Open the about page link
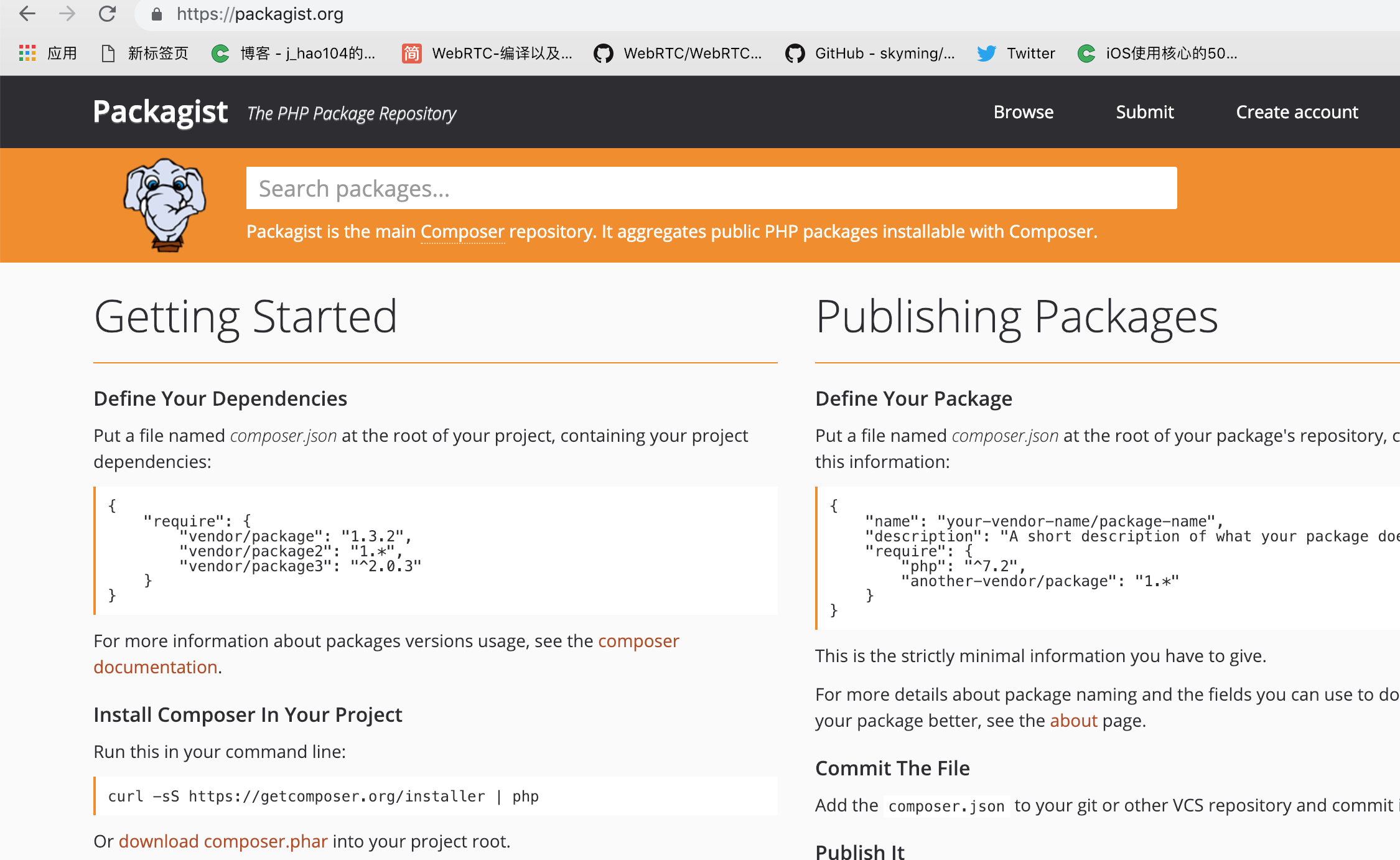1400x860 pixels. tap(1073, 721)
